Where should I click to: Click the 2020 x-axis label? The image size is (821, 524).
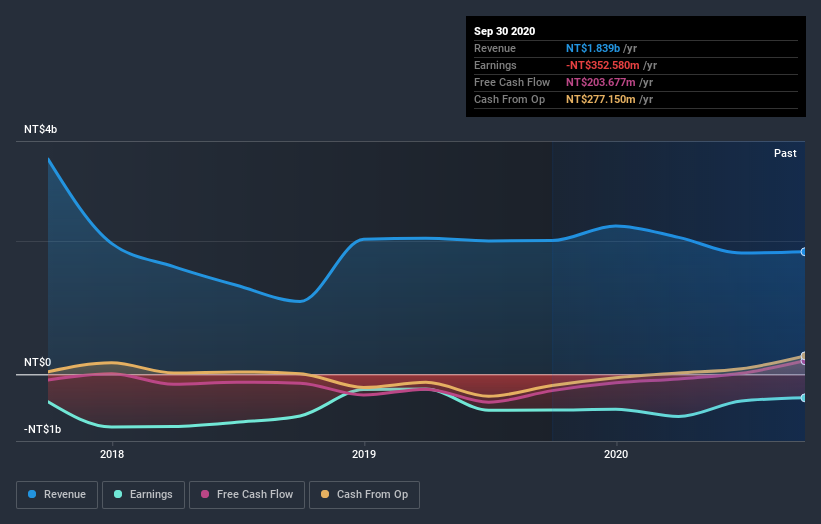click(616, 454)
